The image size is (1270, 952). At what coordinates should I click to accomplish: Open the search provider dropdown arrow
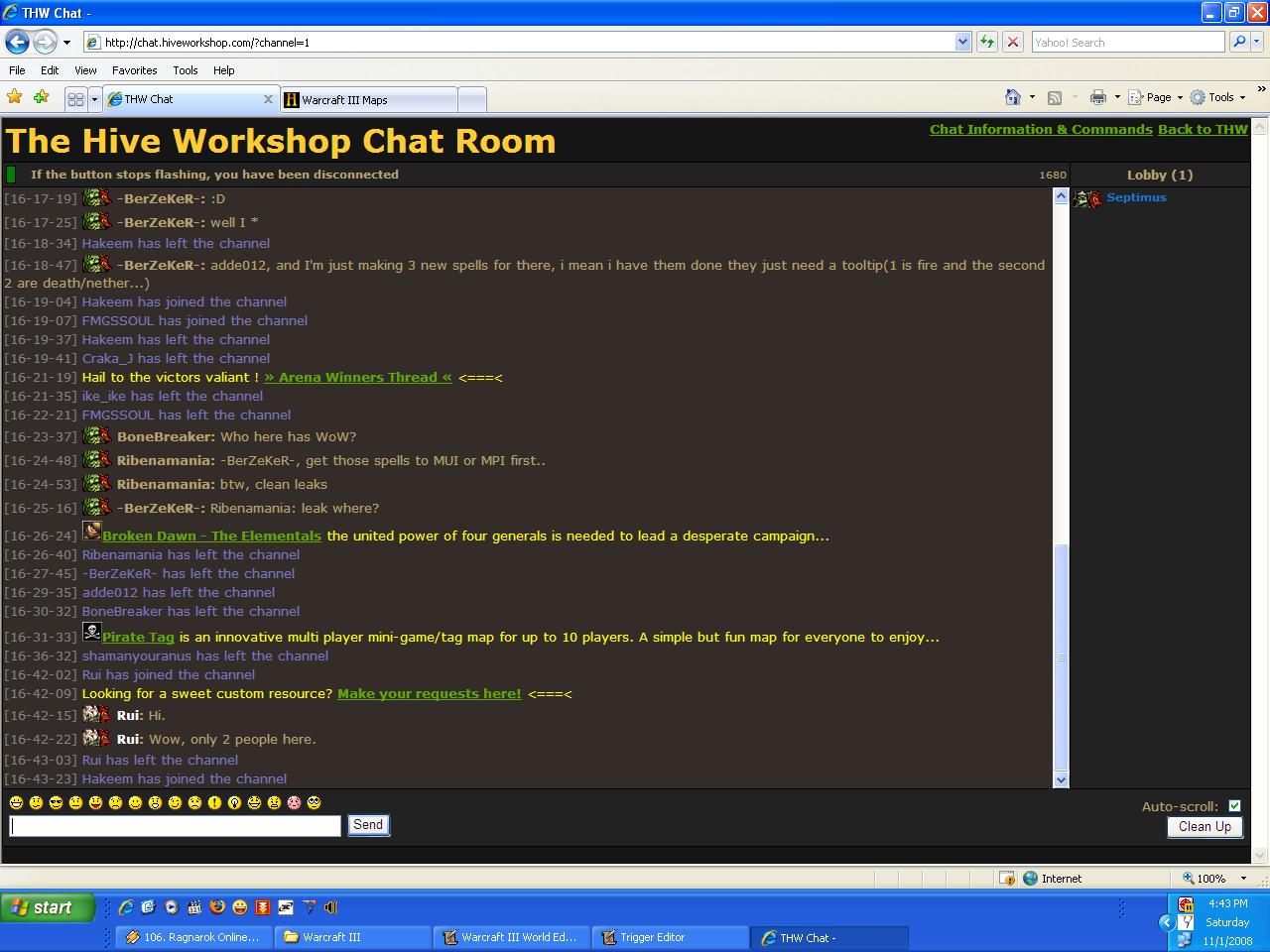1257,42
